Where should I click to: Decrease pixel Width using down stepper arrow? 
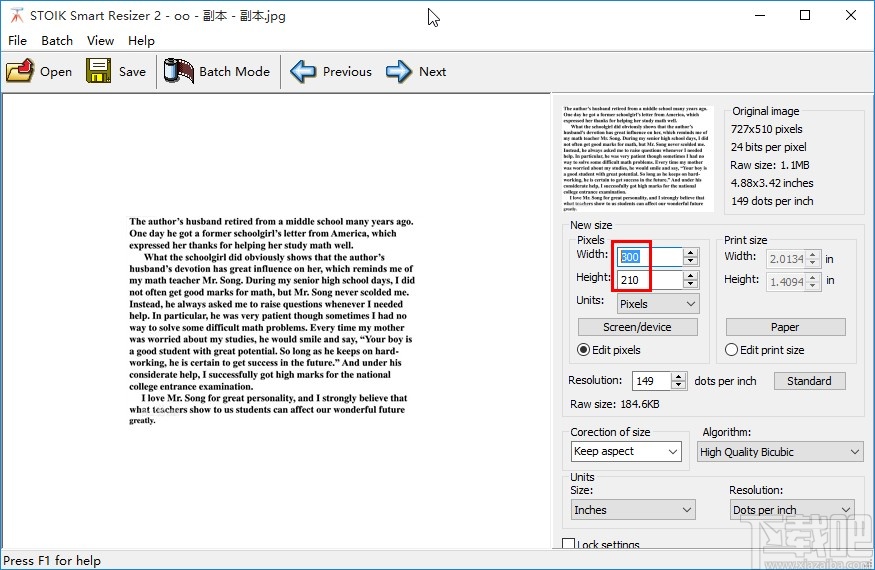pos(690,261)
